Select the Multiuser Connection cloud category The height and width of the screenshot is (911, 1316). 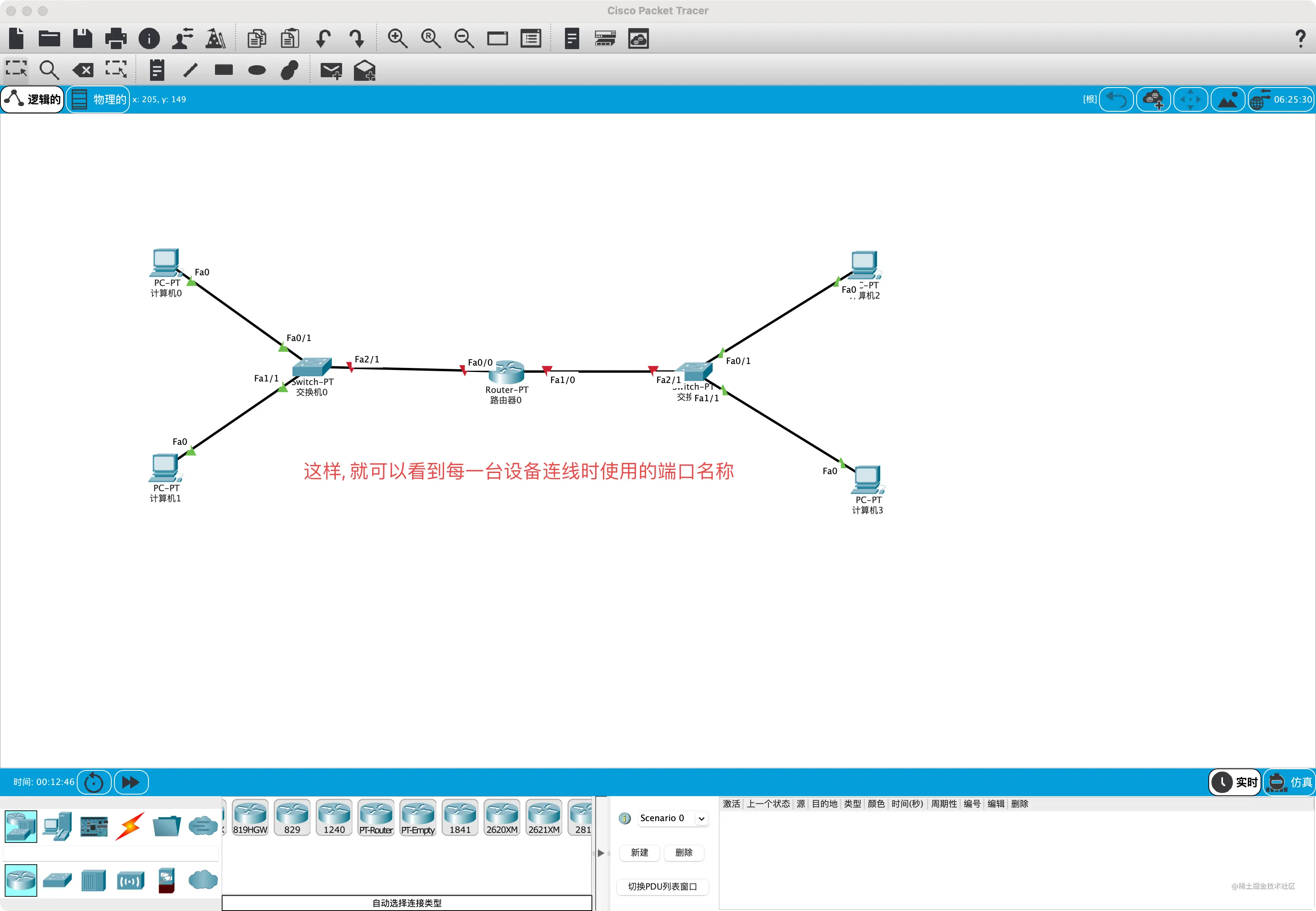203,826
